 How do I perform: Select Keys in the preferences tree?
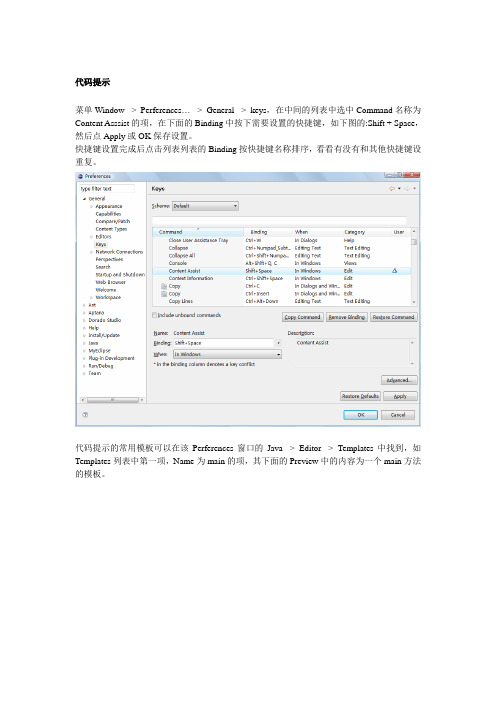coord(101,244)
